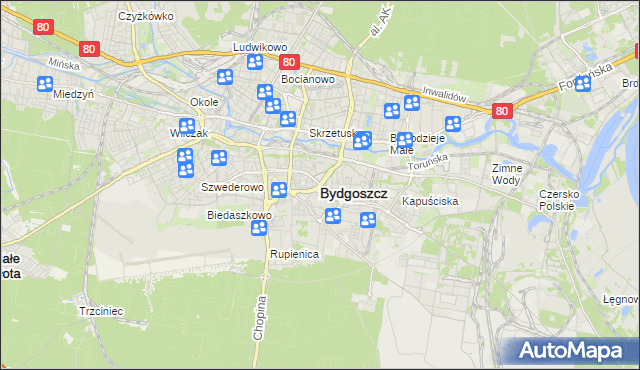640x370 pixels.
Task: Open the POI marker just above Wilczak label
Action: [x=187, y=126]
